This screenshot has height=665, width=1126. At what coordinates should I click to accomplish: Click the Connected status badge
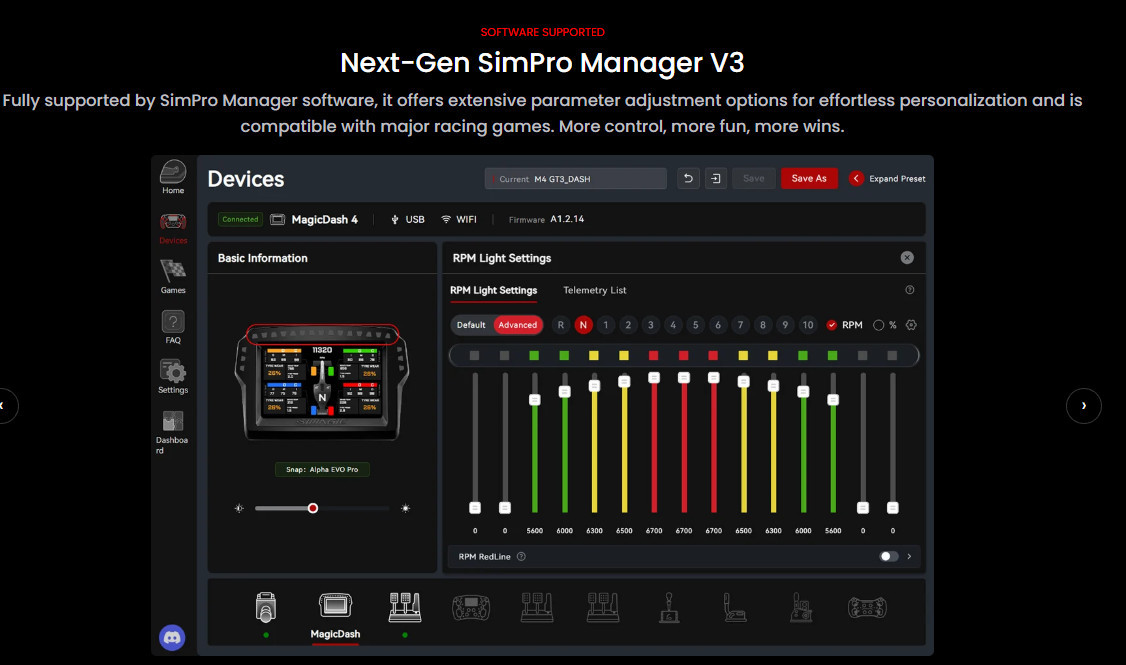[x=240, y=219]
